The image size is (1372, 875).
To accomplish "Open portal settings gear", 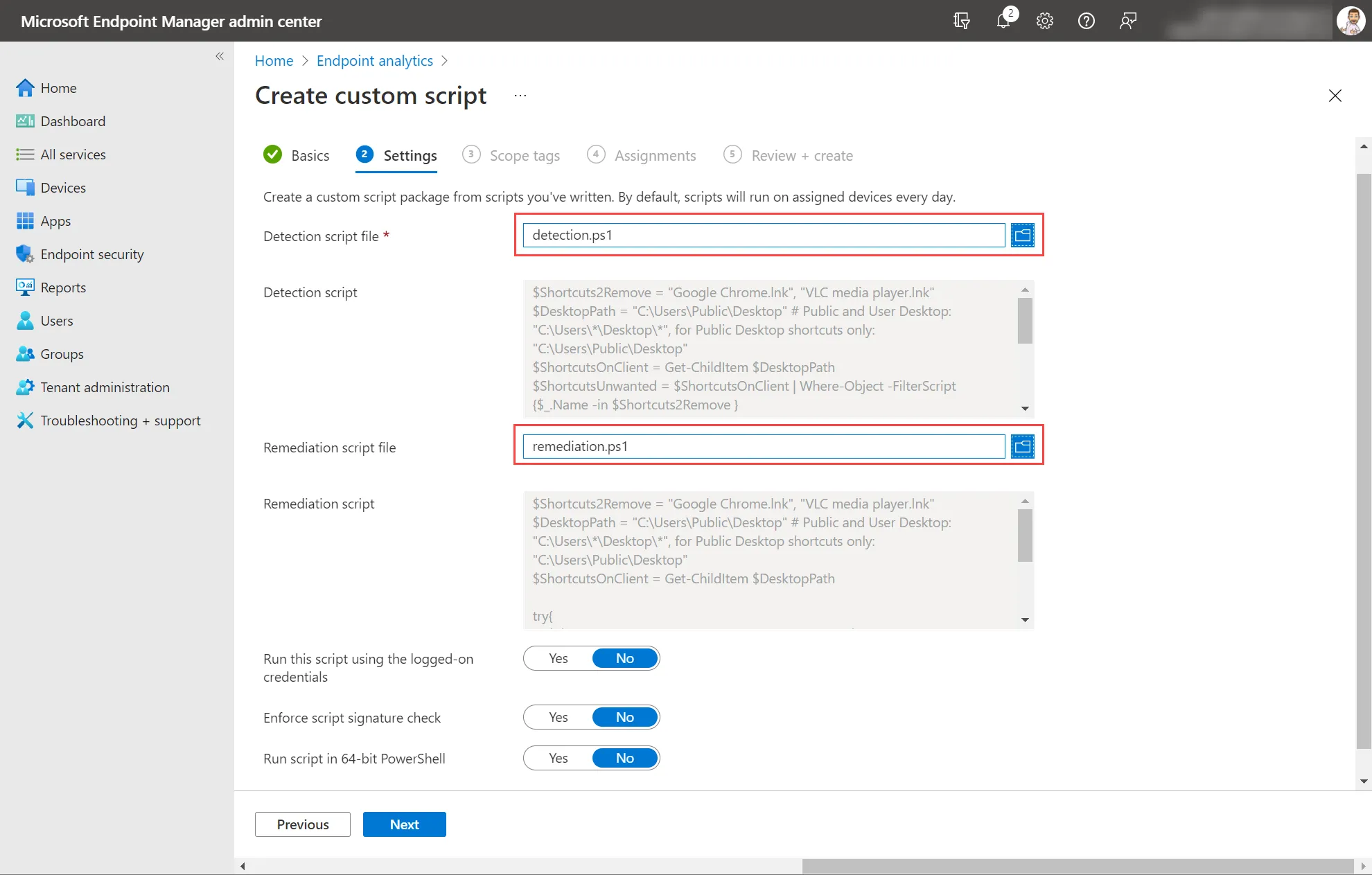I will coord(1045,21).
